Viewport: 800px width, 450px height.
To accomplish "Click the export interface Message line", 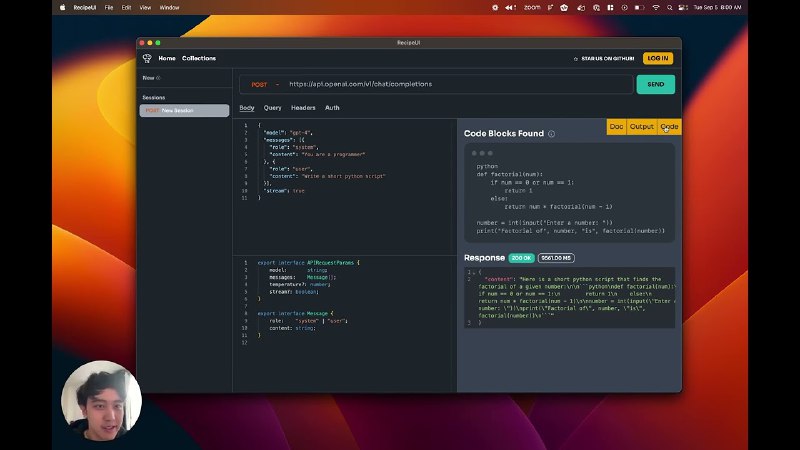I will pos(295,314).
